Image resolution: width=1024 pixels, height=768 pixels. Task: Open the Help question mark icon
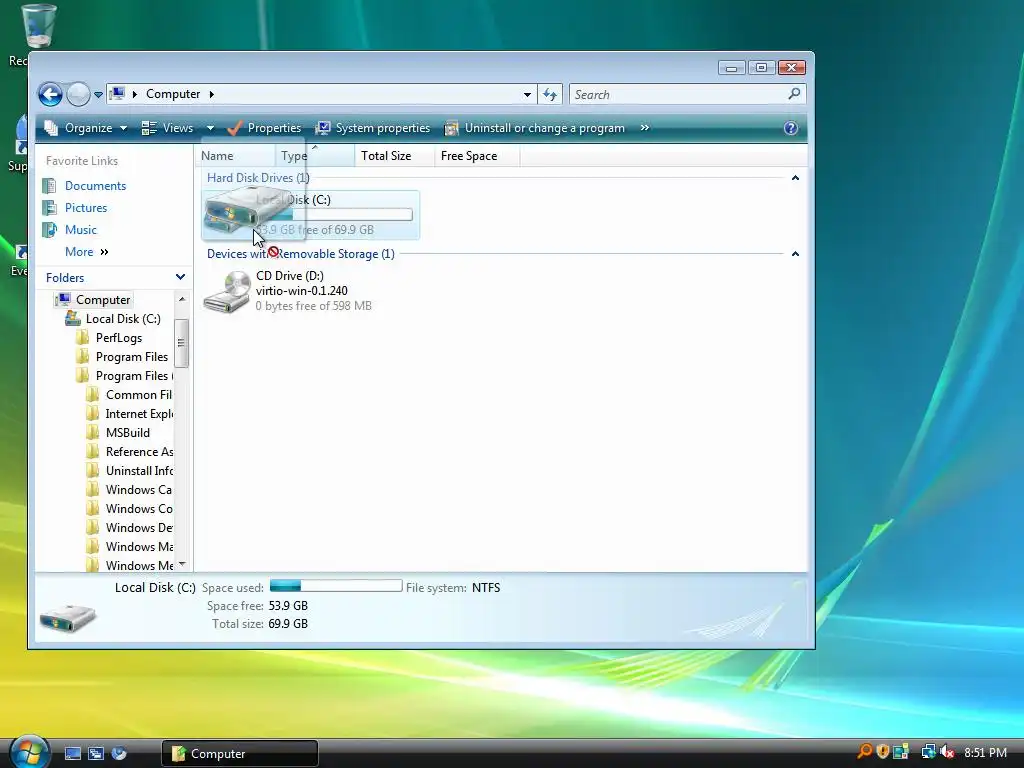click(x=791, y=128)
